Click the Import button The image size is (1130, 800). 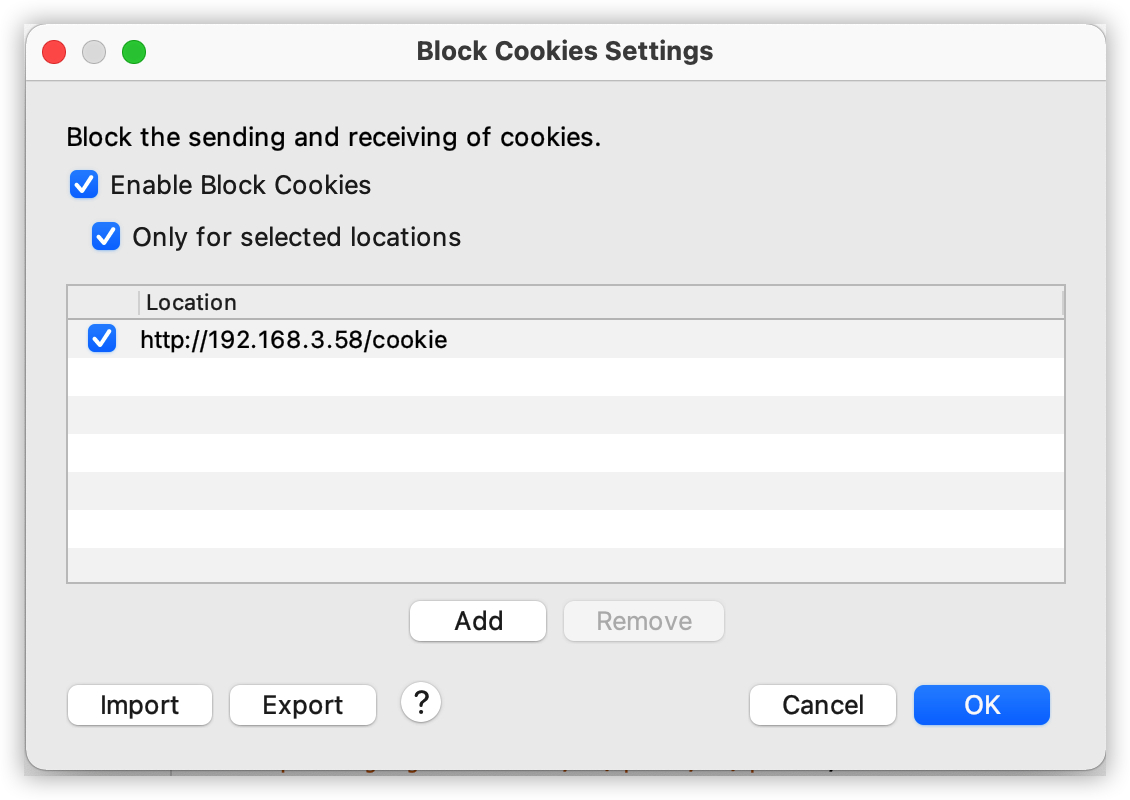(140, 705)
